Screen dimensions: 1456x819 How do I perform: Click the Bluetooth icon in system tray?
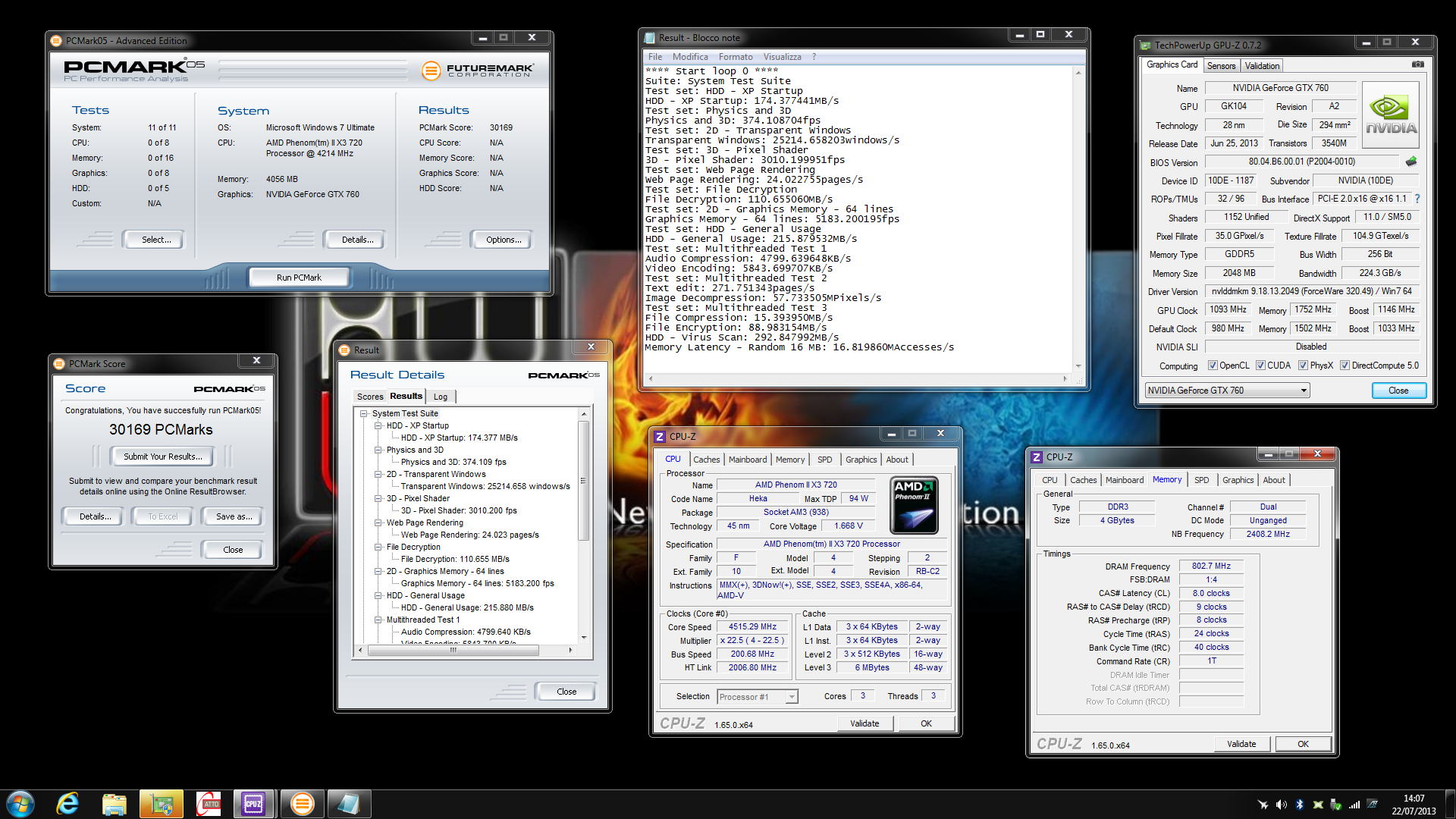[x=1299, y=805]
